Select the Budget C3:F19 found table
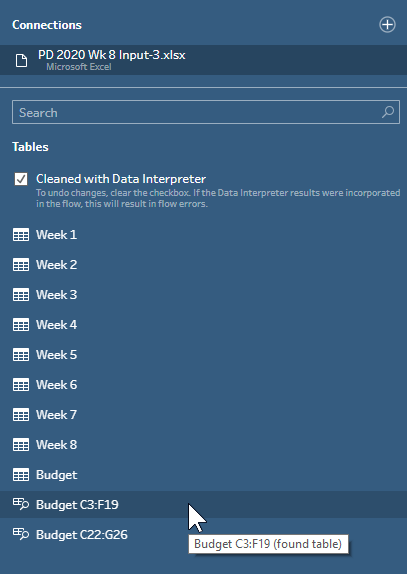Screen dimensions: 407x574 [x=204, y=504]
